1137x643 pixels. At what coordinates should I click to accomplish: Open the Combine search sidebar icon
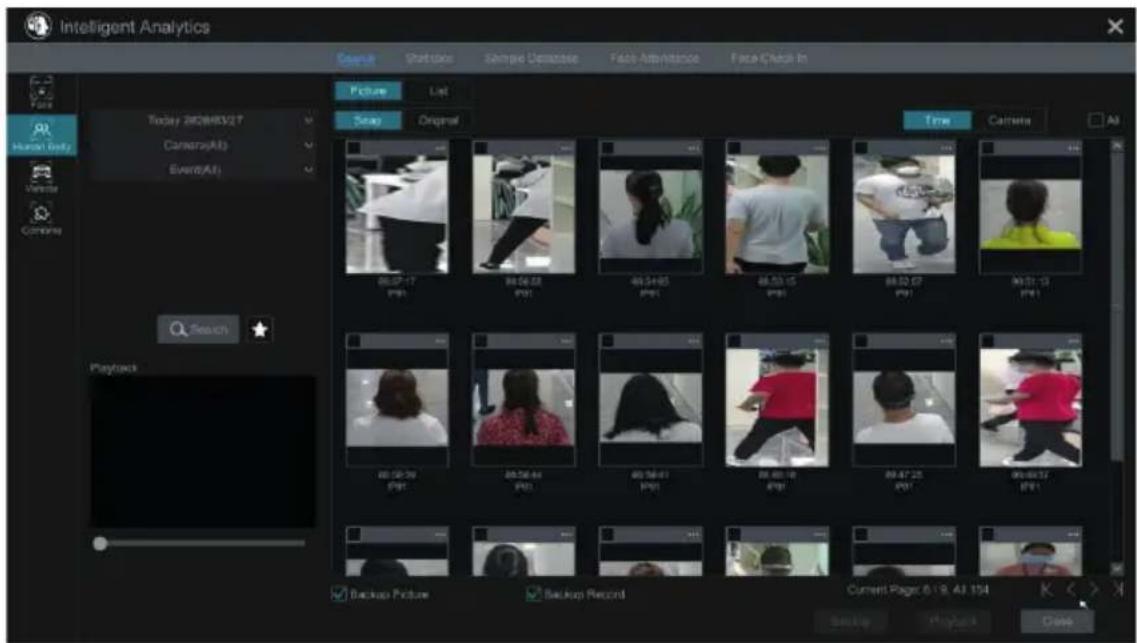41,220
